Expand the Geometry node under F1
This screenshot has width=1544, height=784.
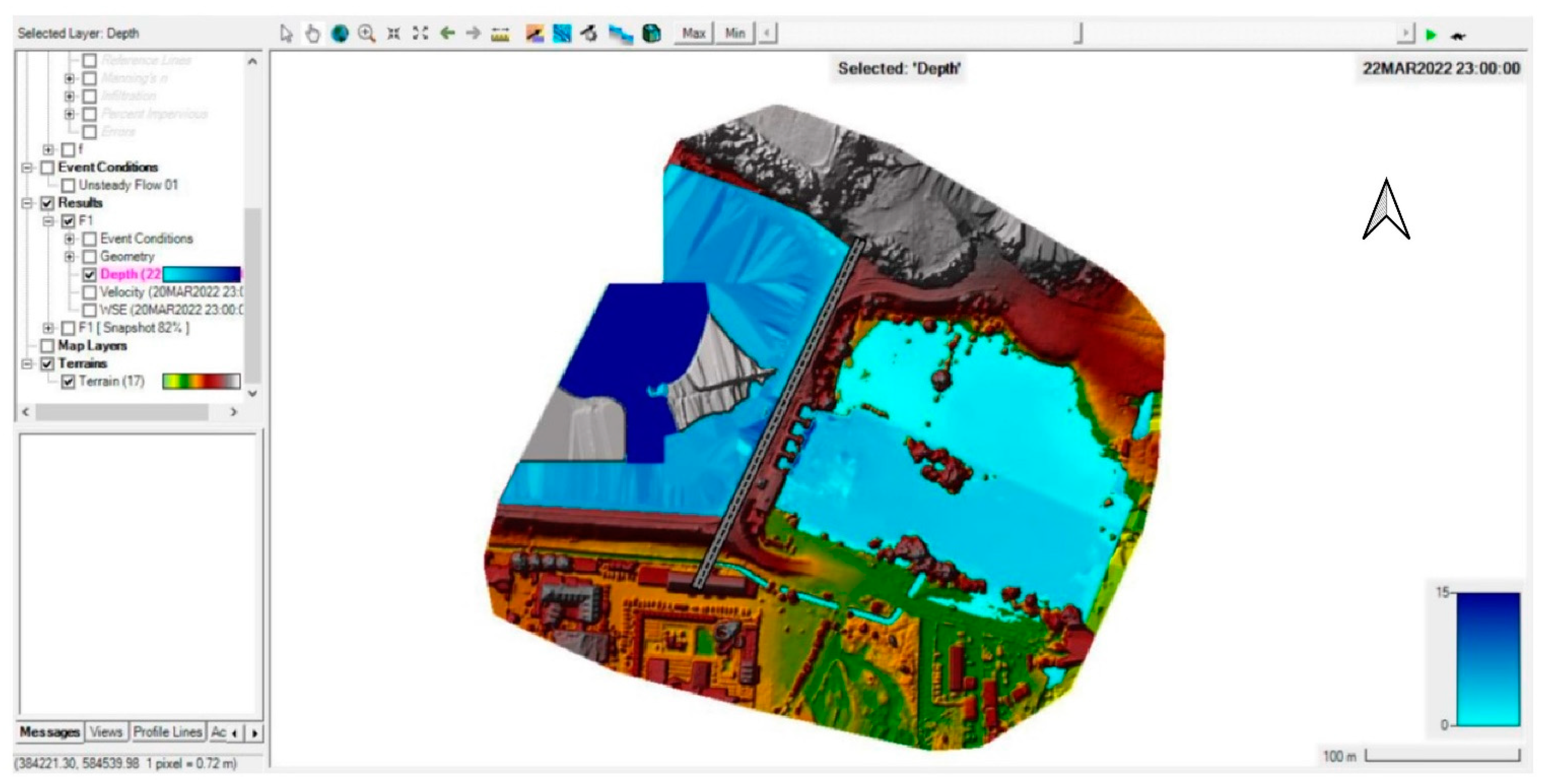(x=70, y=256)
